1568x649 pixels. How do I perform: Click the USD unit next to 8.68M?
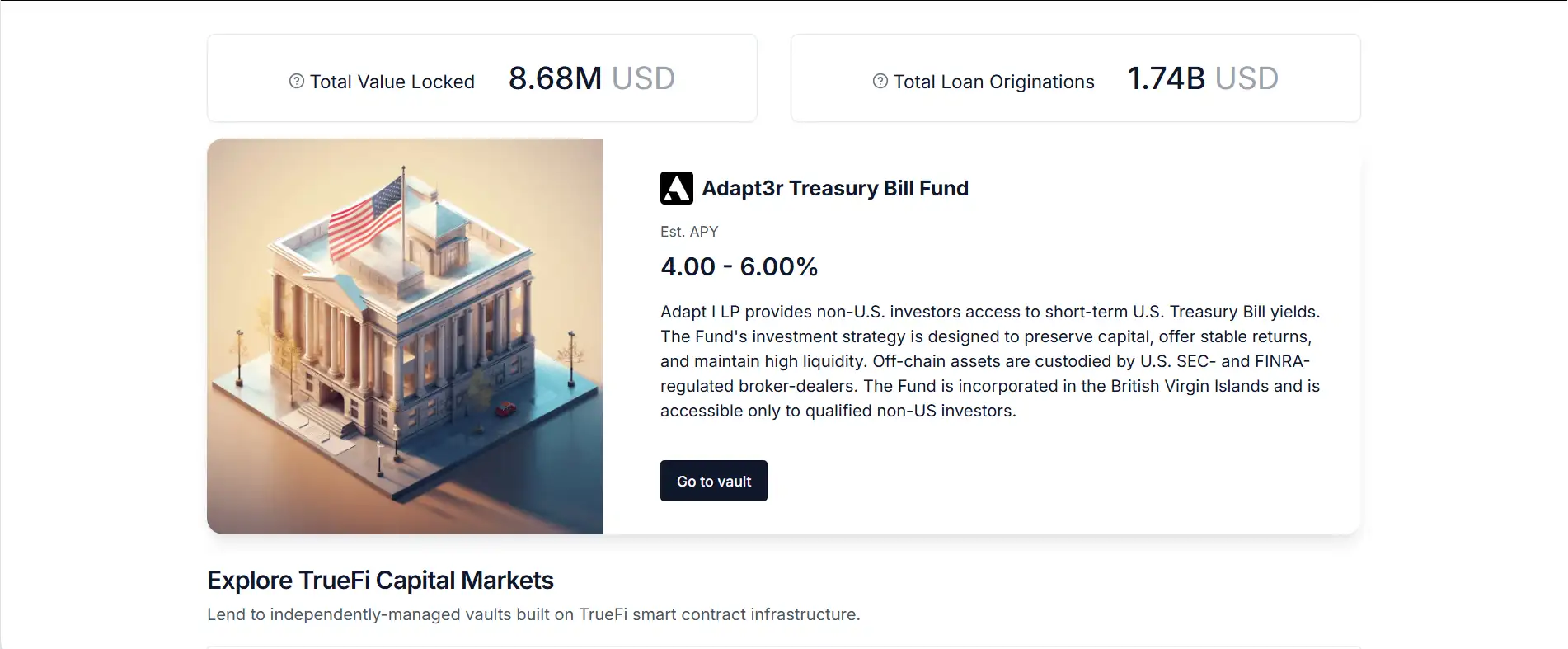(643, 78)
